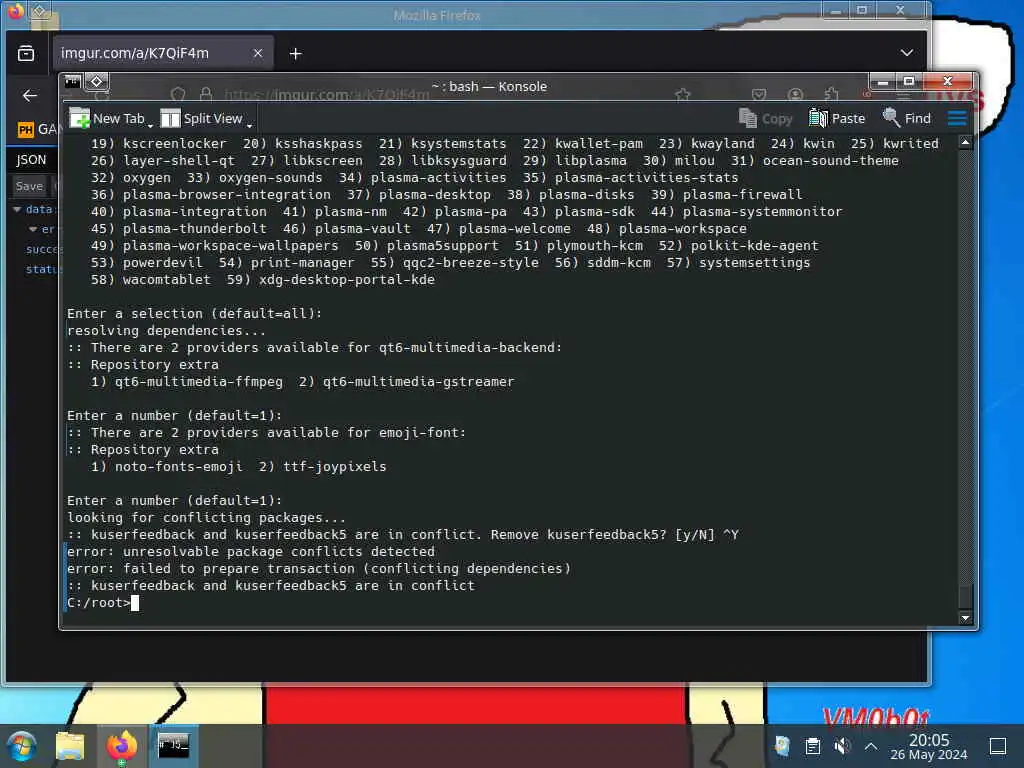Collapse the data node in JSON tree
This screenshot has width=1024, height=768.
coord(18,209)
